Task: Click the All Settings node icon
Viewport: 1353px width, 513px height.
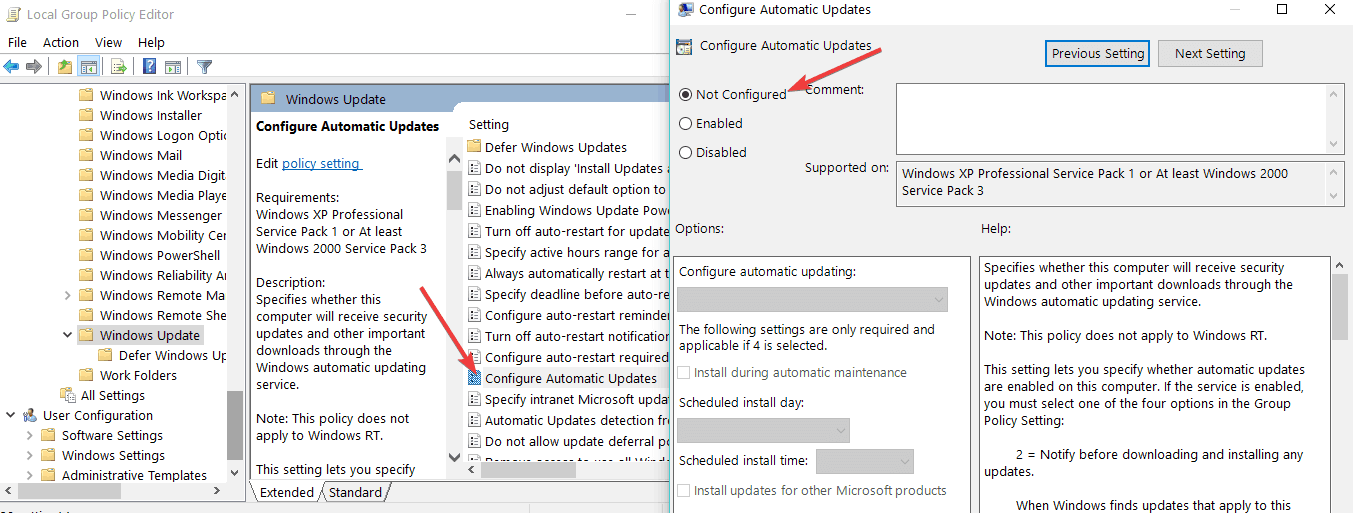Action: [68, 395]
